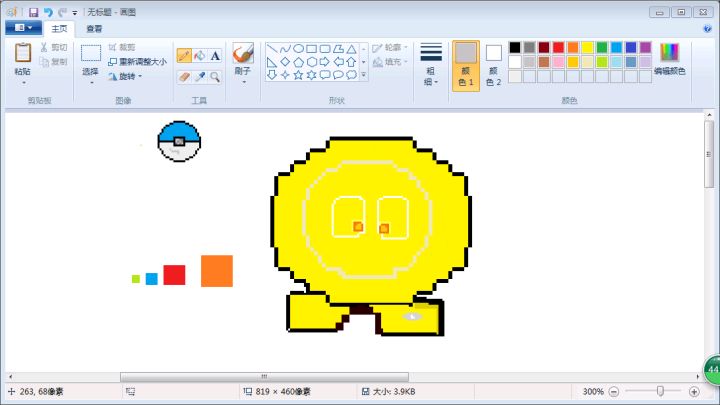Image resolution: width=720 pixels, height=405 pixels.
Task: Activate the Color 2 selector
Action: [x=494, y=65]
